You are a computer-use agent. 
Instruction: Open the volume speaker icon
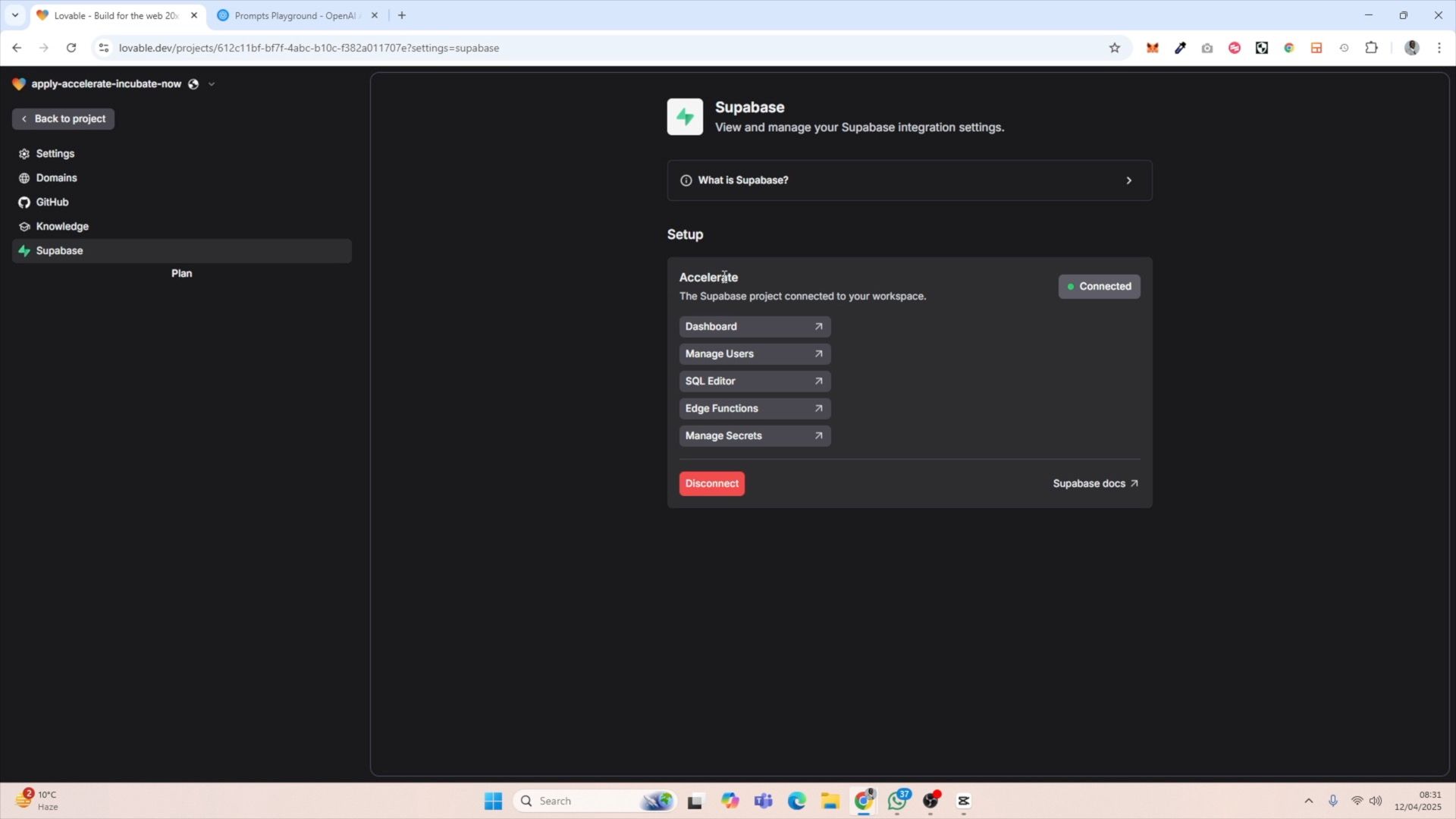tap(1376, 801)
